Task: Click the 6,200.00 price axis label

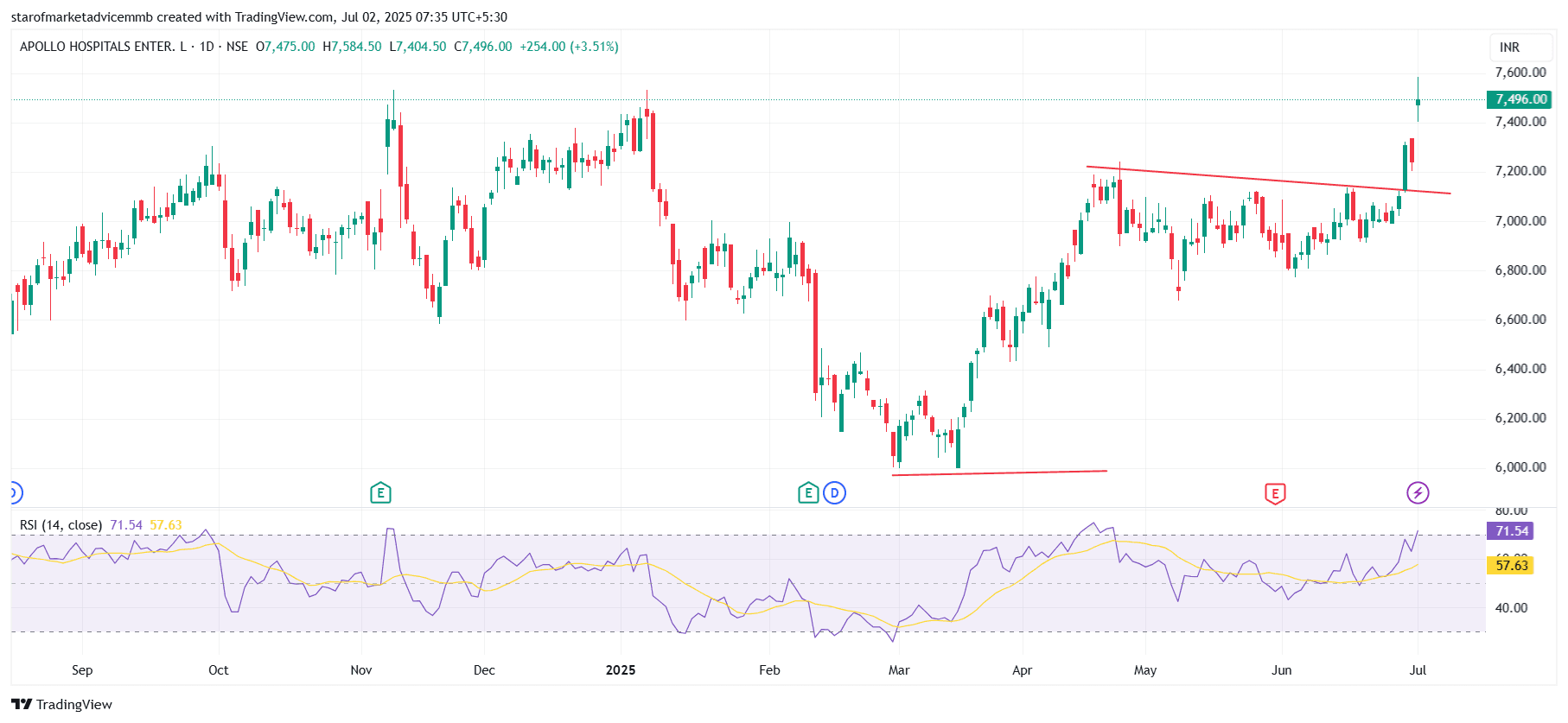Action: point(1520,418)
